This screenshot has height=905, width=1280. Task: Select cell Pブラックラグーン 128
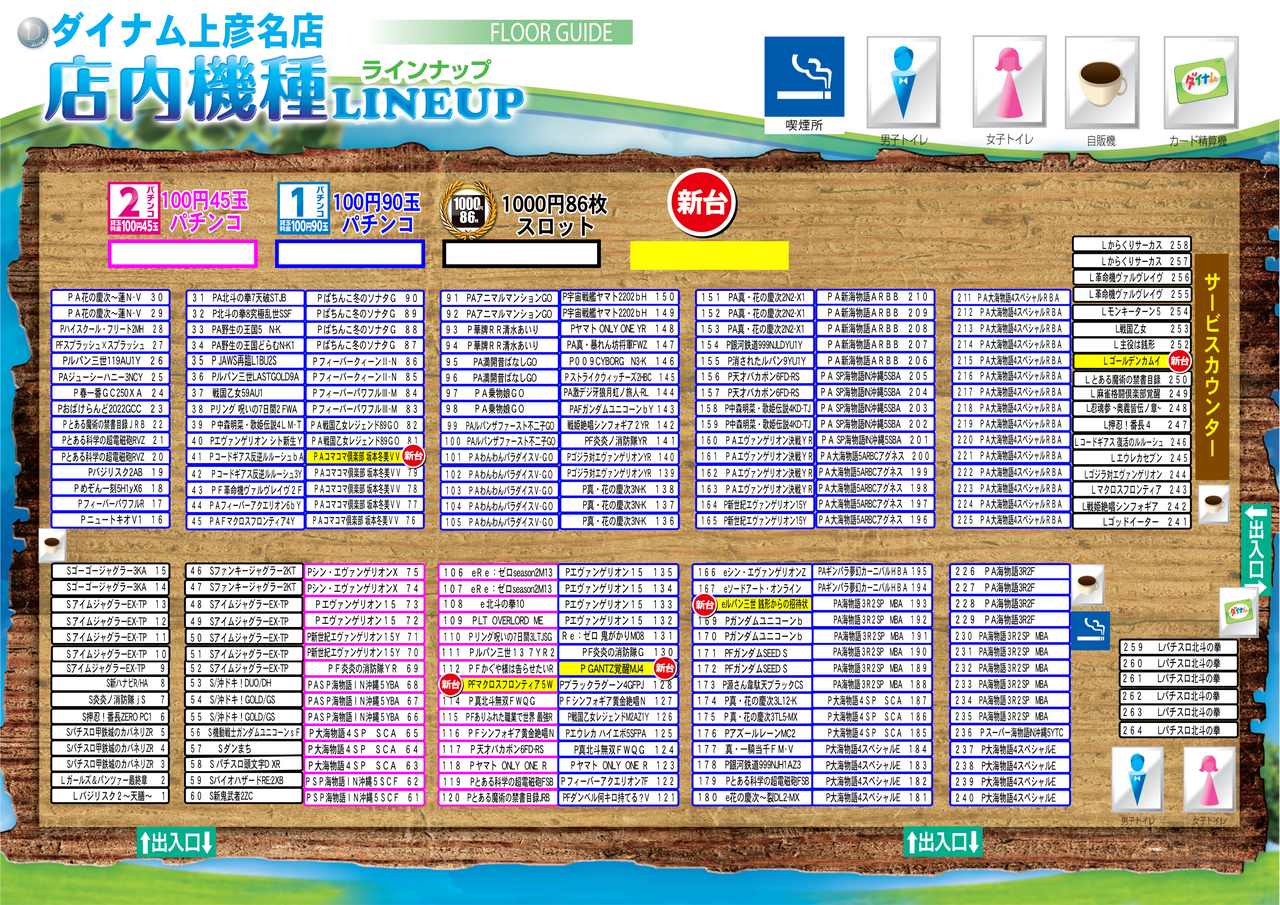(618, 685)
